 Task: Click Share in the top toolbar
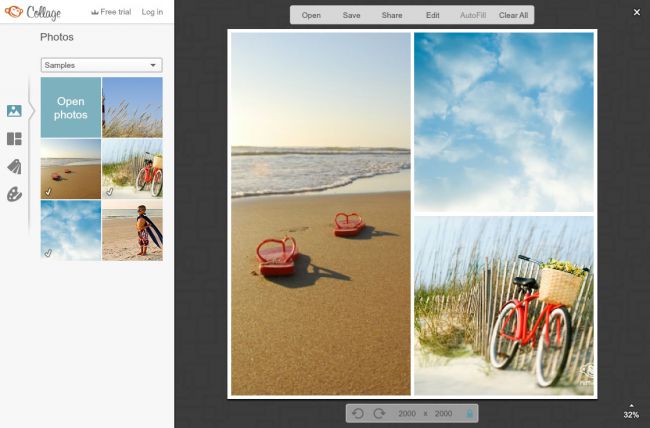pos(392,16)
